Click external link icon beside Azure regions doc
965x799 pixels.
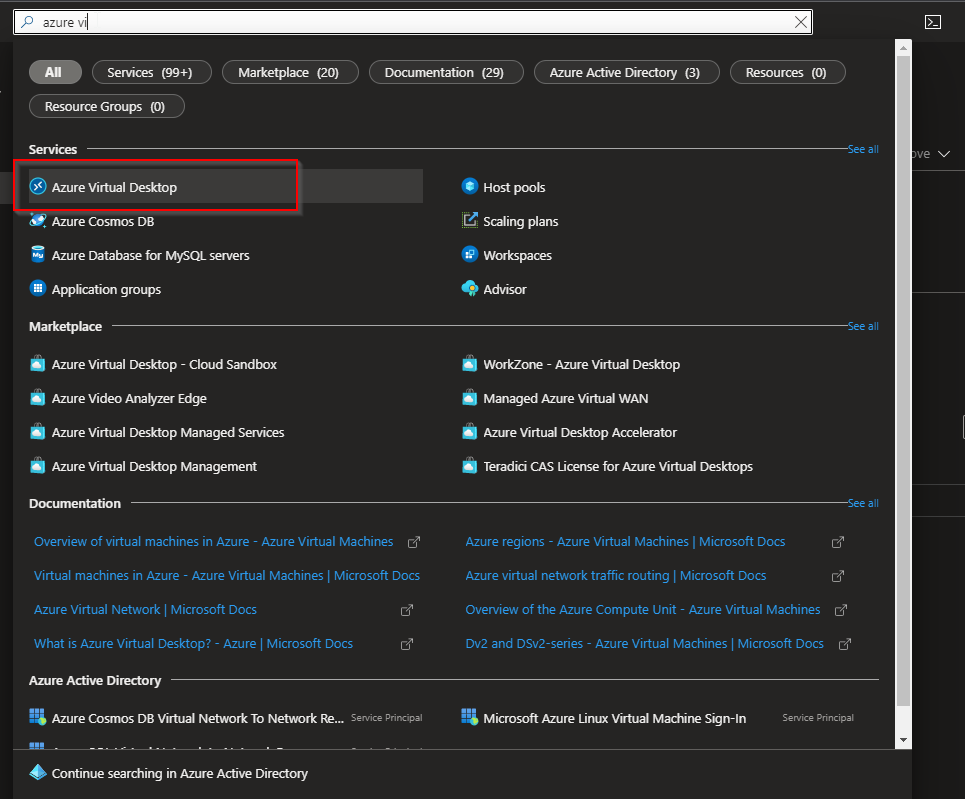pos(838,542)
